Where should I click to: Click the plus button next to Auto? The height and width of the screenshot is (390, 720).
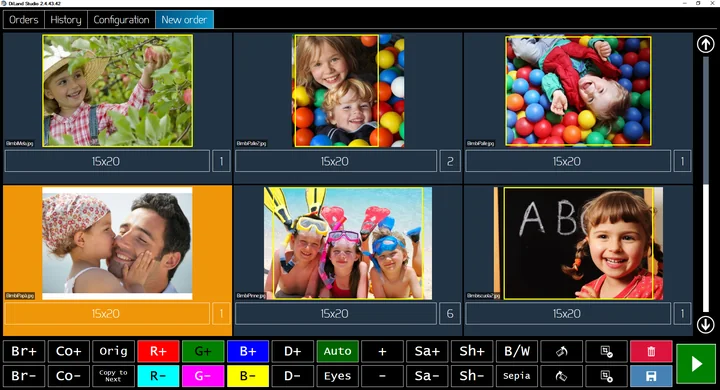[382, 351]
